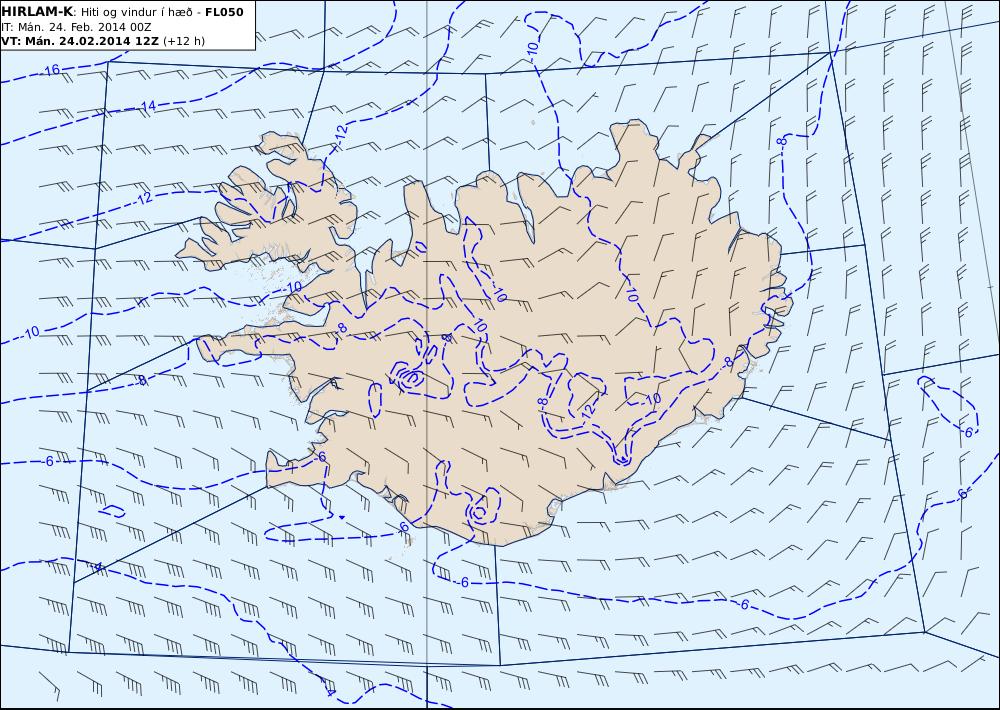Click the "(+12 h)" forecast offset text
1000x710 pixels.
pyautogui.click(x=184, y=41)
